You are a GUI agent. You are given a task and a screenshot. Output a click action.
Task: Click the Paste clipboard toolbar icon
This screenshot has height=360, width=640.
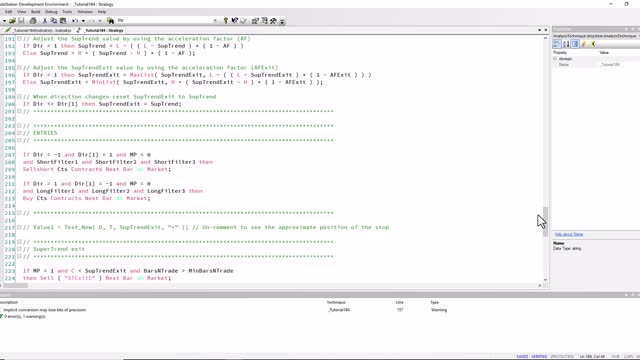point(63,20)
